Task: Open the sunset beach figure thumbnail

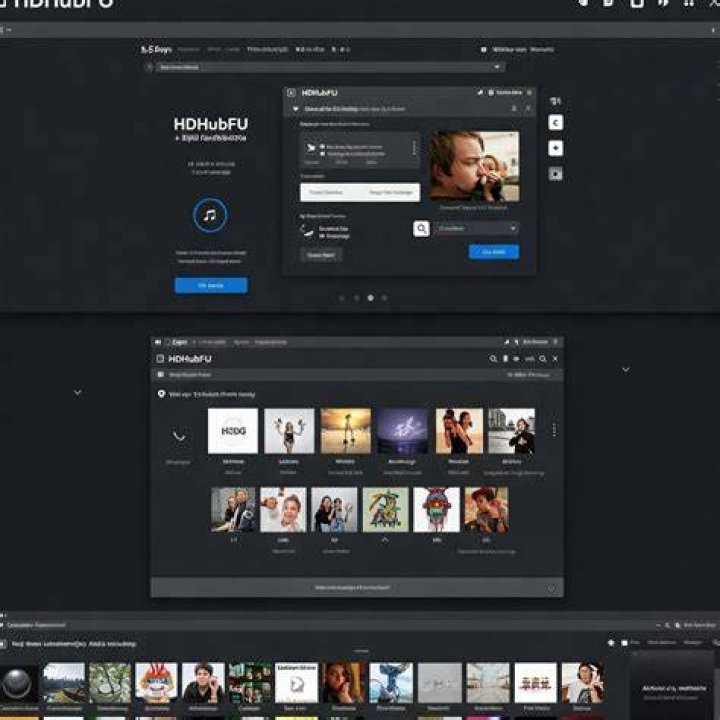Action: point(346,431)
